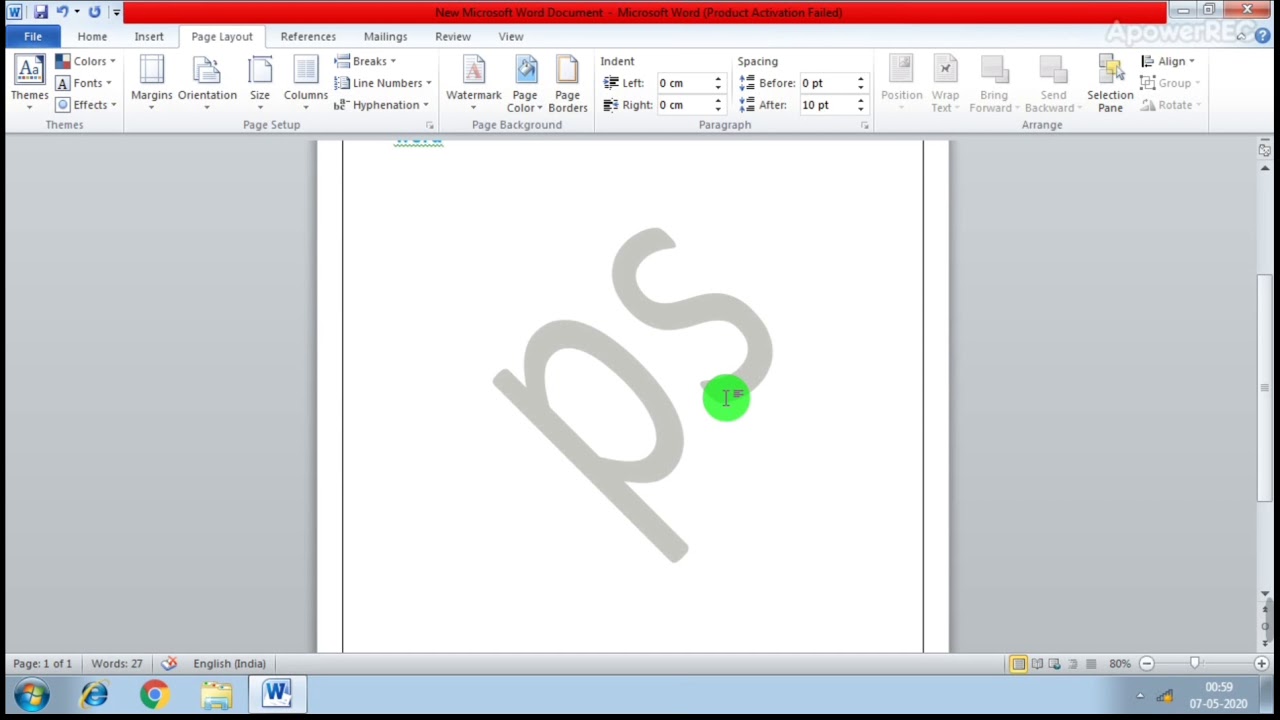Open the page Size menu
1280x720 pixels.
tap(260, 83)
